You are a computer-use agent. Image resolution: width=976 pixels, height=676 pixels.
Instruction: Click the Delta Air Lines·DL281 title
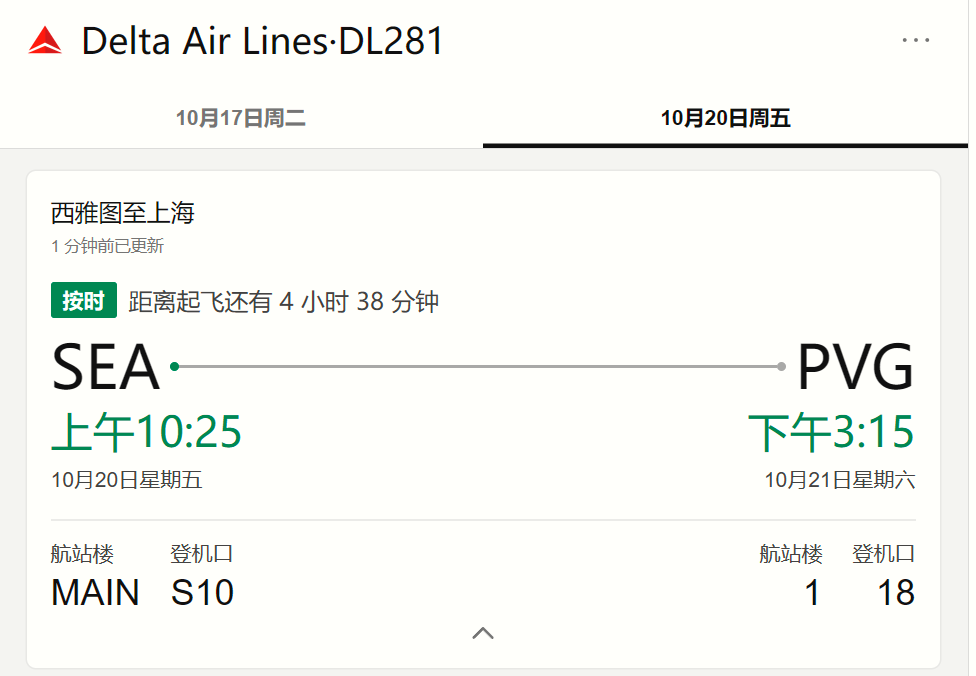pos(262,41)
